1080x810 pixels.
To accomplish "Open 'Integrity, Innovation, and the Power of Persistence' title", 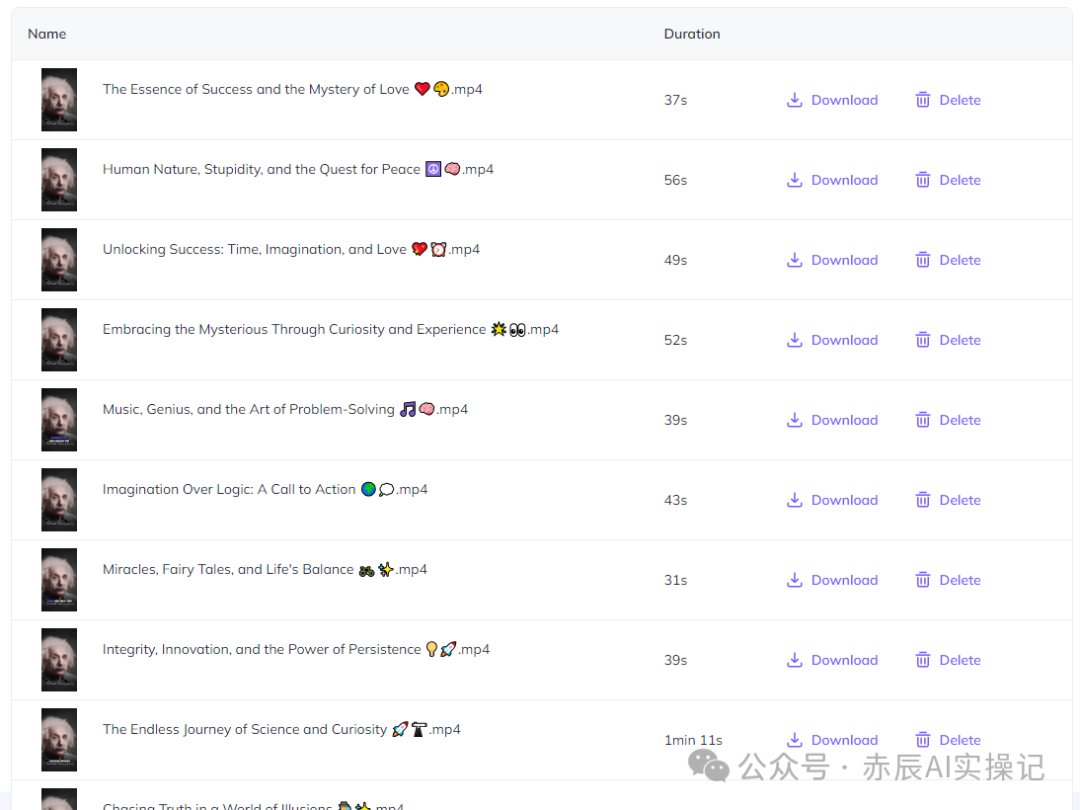I will [x=262, y=650].
